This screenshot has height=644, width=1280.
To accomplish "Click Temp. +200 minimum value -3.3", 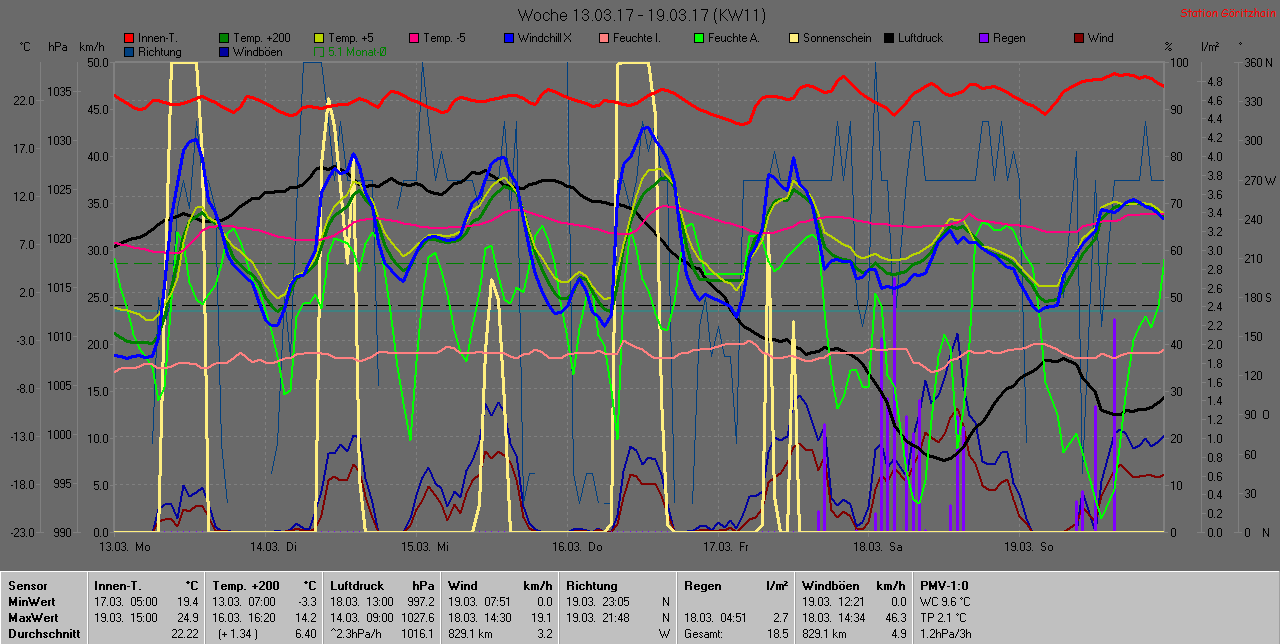I will coord(306,602).
